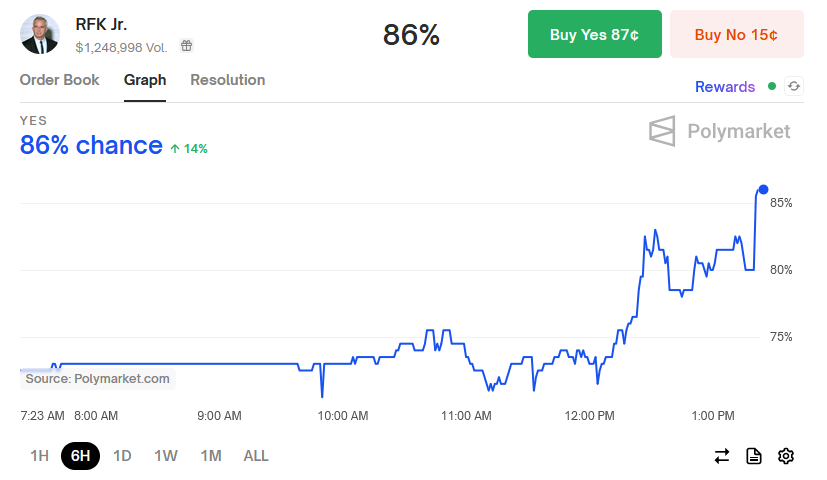
Task: Click the YES outcome label
Action: click(x=33, y=121)
